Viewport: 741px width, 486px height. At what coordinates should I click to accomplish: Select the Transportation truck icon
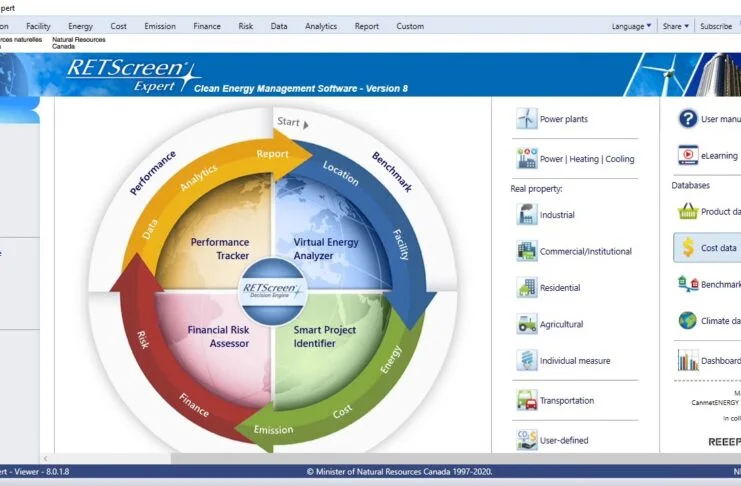pos(526,400)
